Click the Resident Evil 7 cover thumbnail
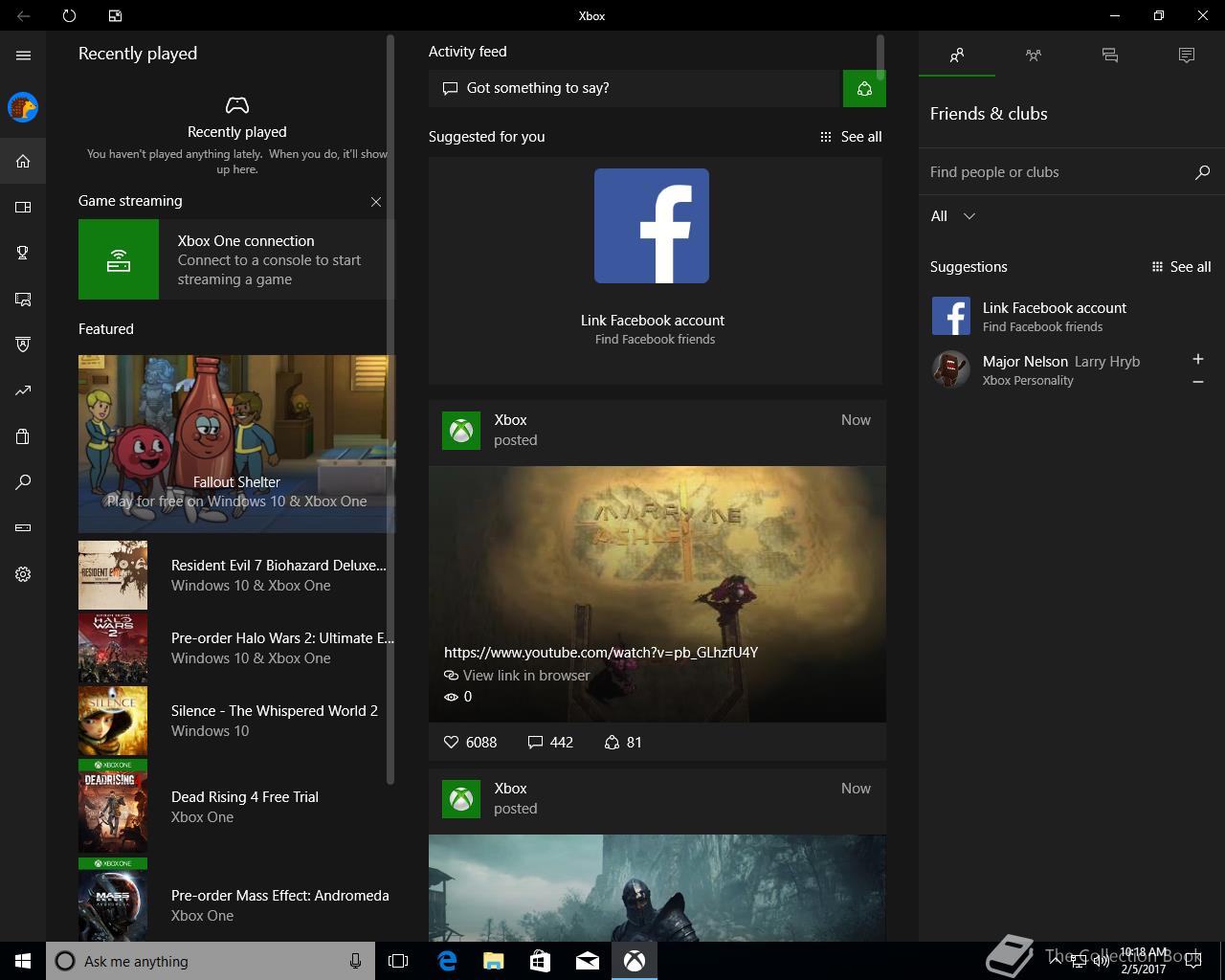1225x980 pixels. (x=113, y=575)
